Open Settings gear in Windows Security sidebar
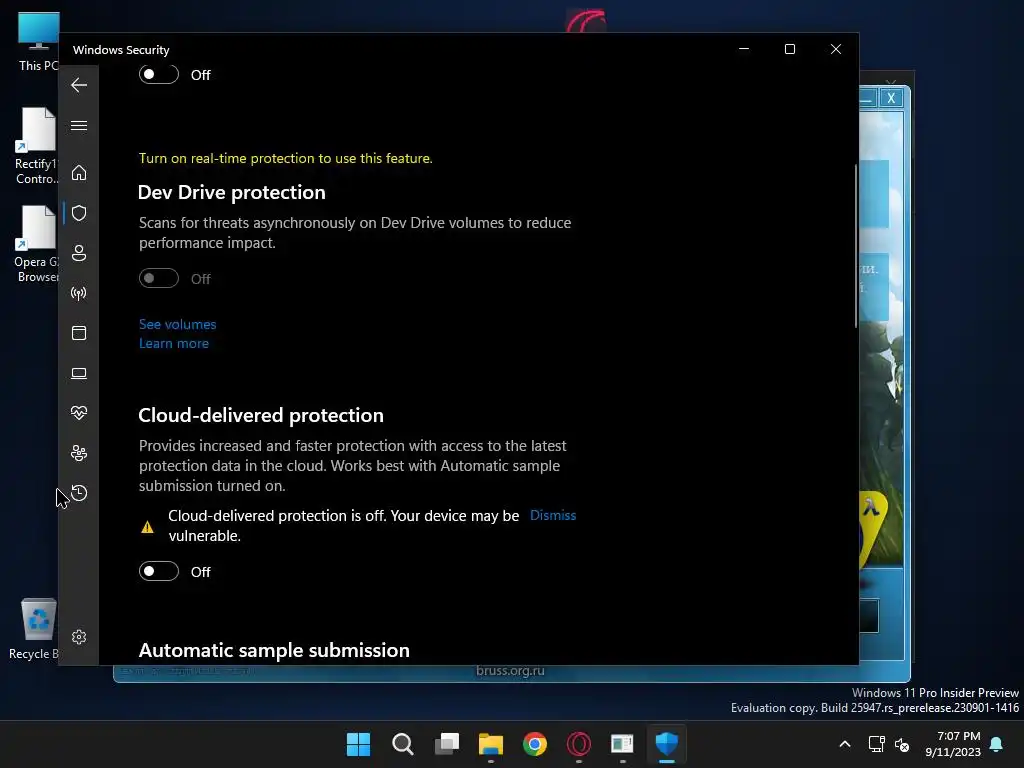 79,637
